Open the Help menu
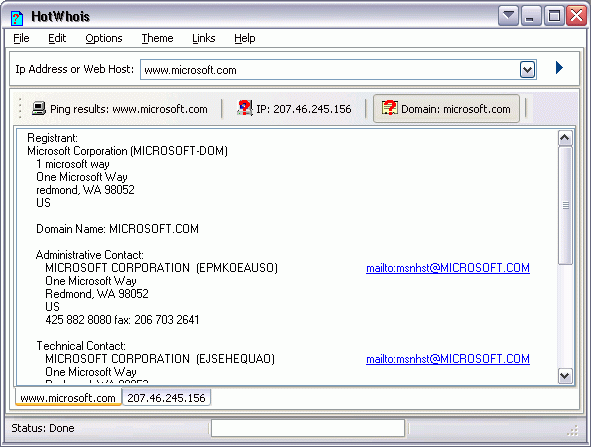 [x=245, y=38]
